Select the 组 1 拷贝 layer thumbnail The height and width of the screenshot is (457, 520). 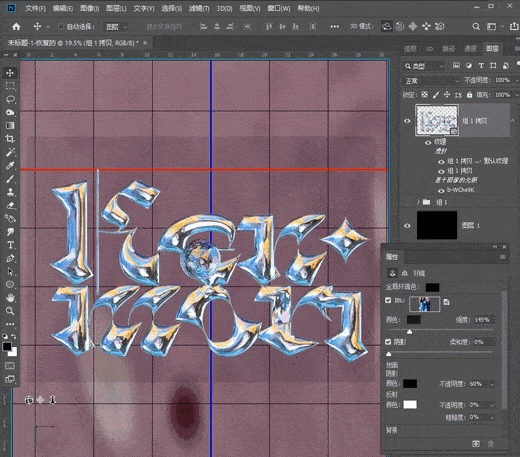(x=437, y=120)
